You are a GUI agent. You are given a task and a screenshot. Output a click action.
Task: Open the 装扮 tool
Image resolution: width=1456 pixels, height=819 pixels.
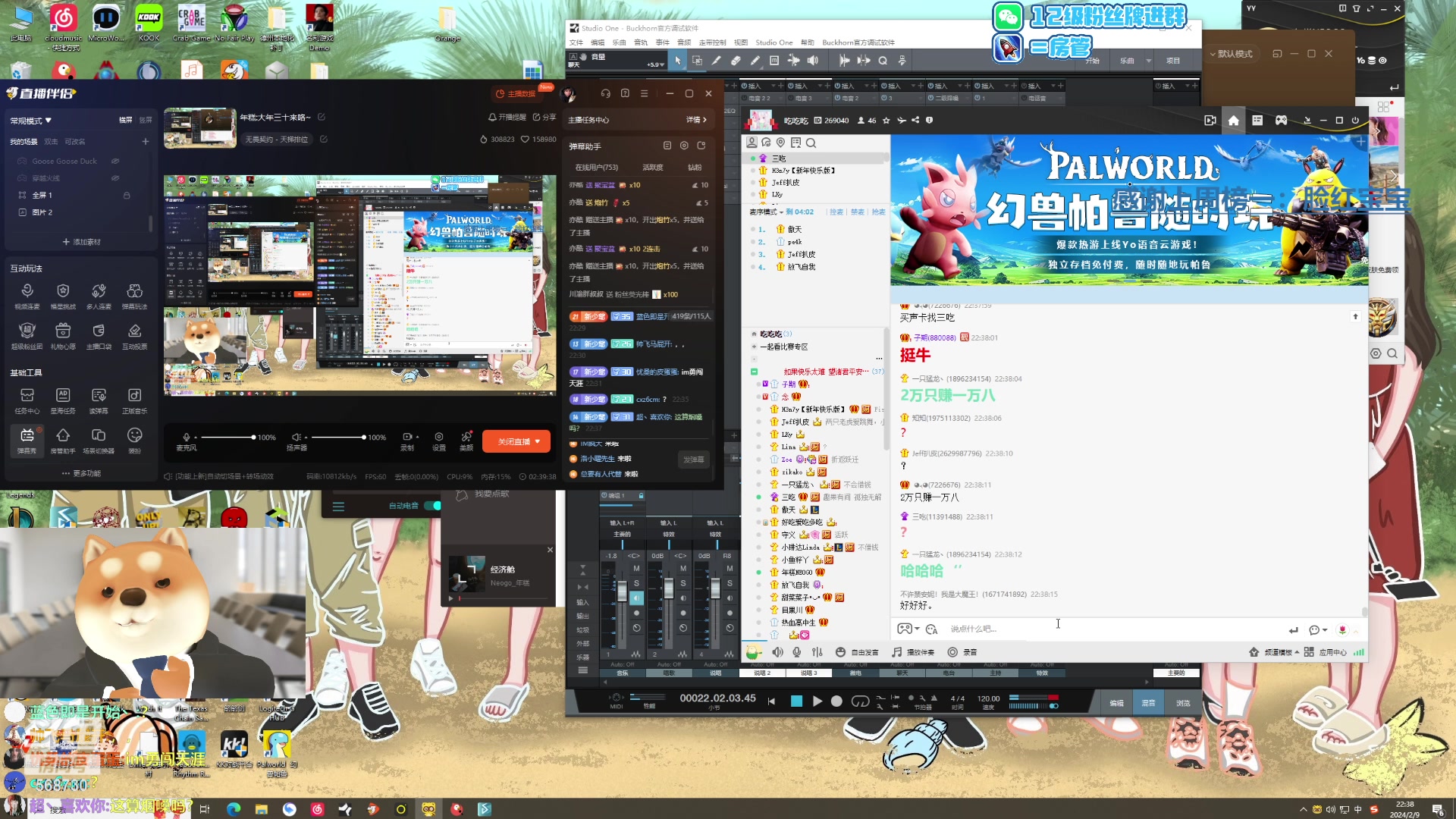click(134, 441)
